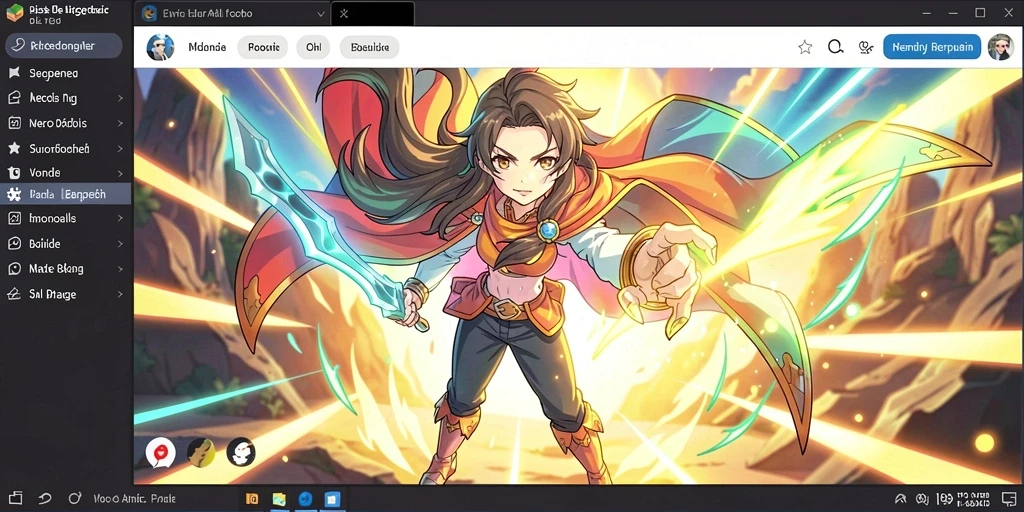
Task: Open the blue browser icon in the taskbar
Action: tap(305, 500)
